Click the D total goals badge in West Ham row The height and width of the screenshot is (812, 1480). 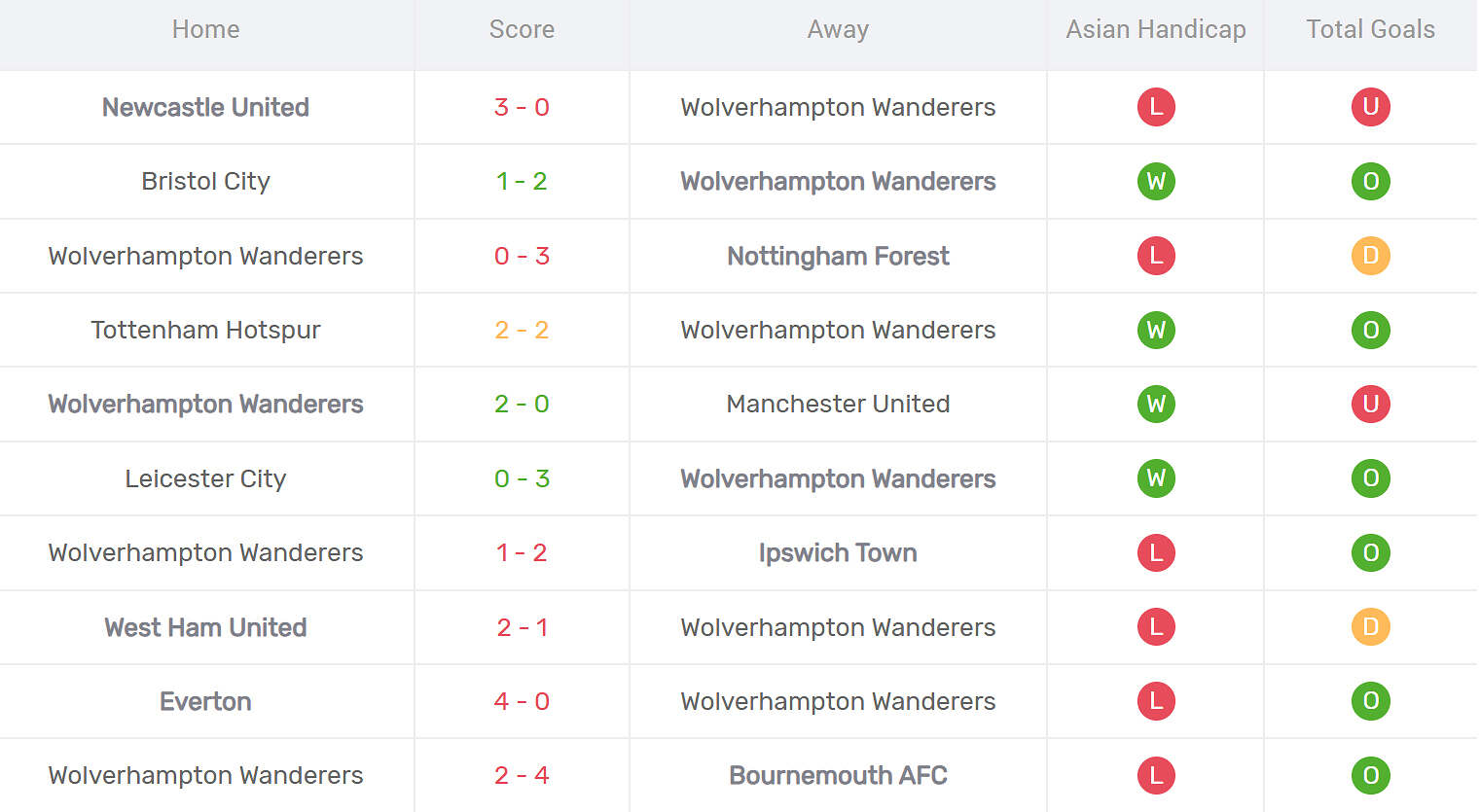click(x=1370, y=627)
